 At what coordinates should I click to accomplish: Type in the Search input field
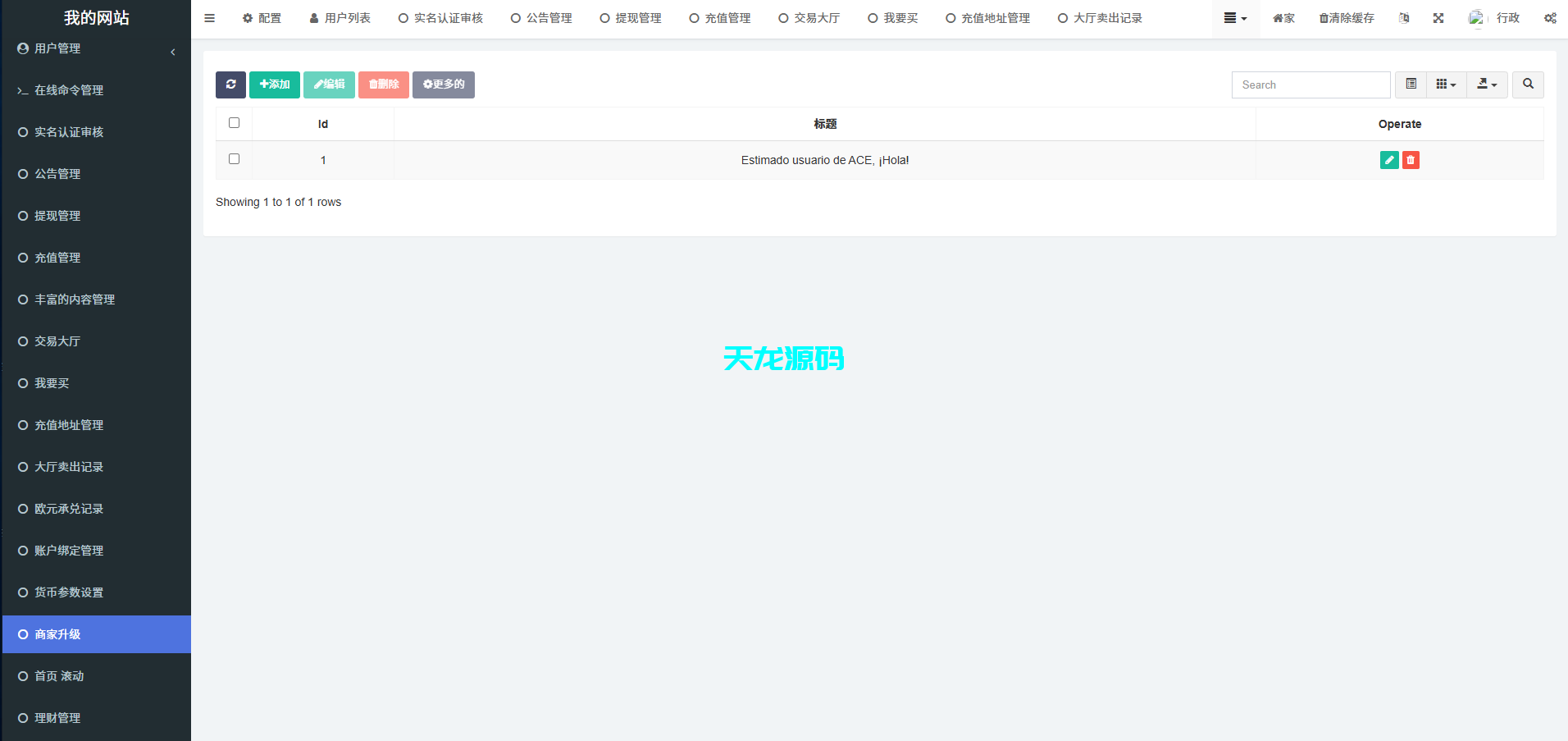1310,85
